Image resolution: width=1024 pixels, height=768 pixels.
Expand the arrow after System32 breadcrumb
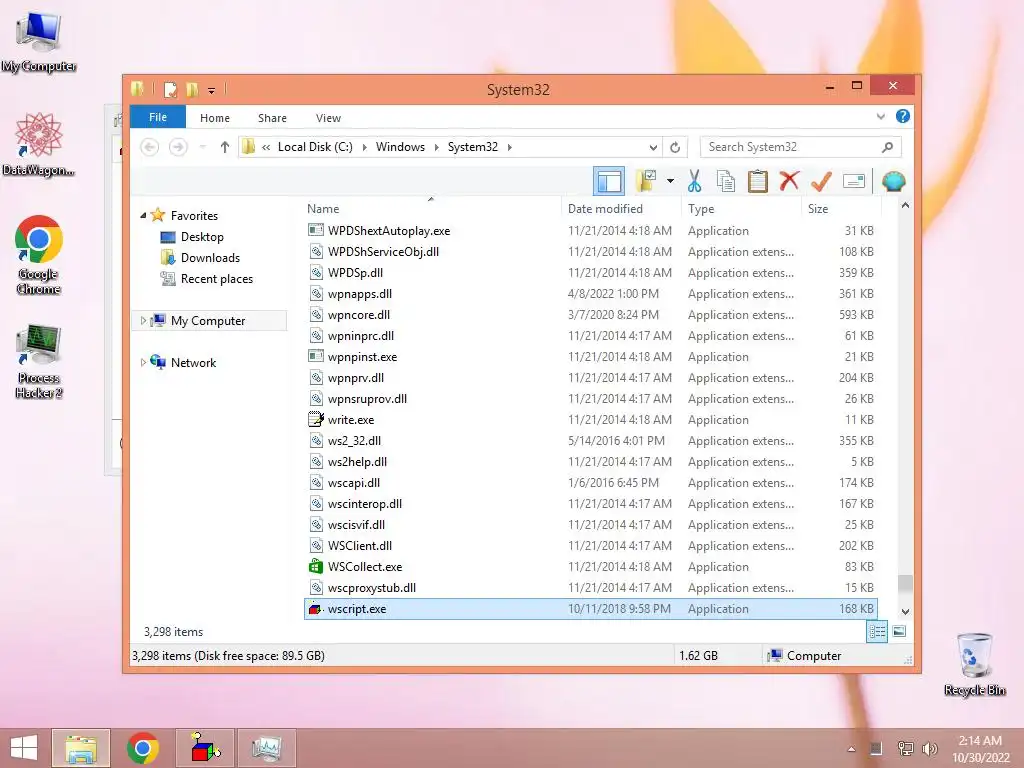[x=509, y=147]
